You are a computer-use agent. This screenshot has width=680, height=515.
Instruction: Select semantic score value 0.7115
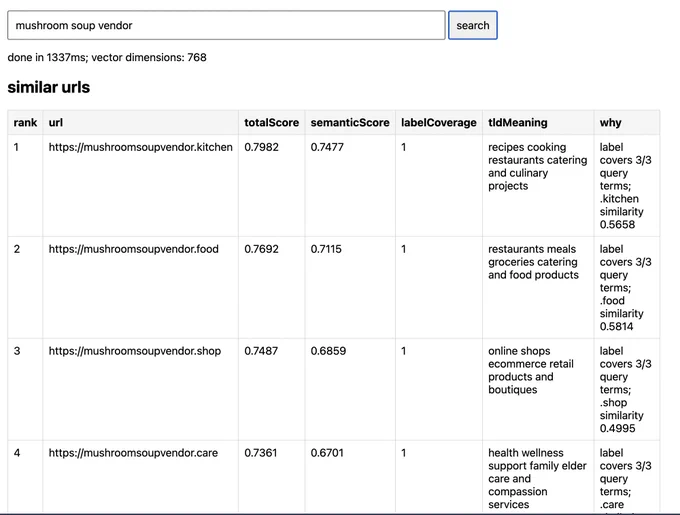[326, 249]
